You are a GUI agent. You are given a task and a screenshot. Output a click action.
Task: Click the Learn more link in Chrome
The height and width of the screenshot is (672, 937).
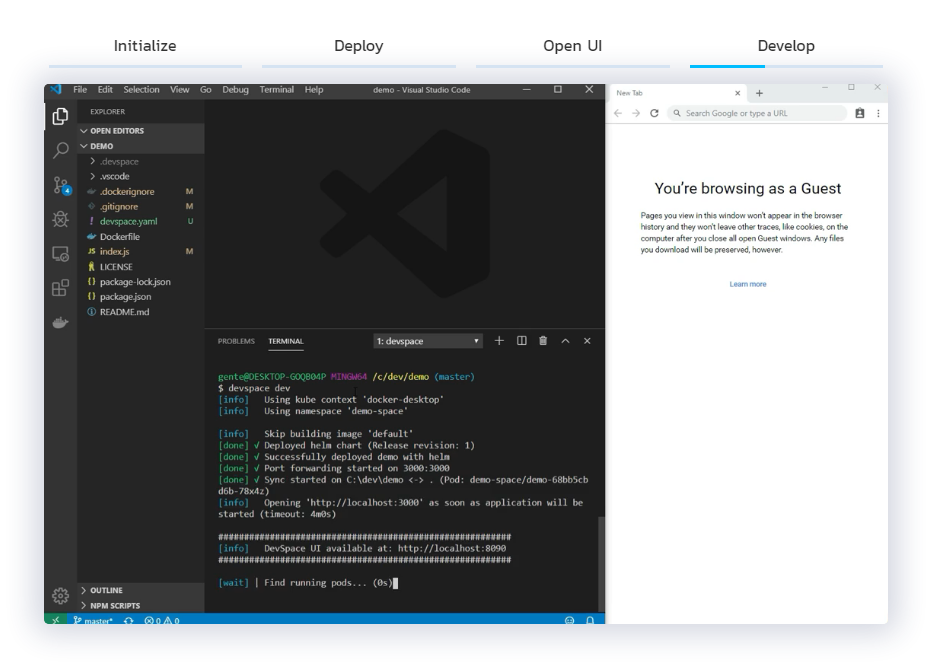click(x=748, y=284)
